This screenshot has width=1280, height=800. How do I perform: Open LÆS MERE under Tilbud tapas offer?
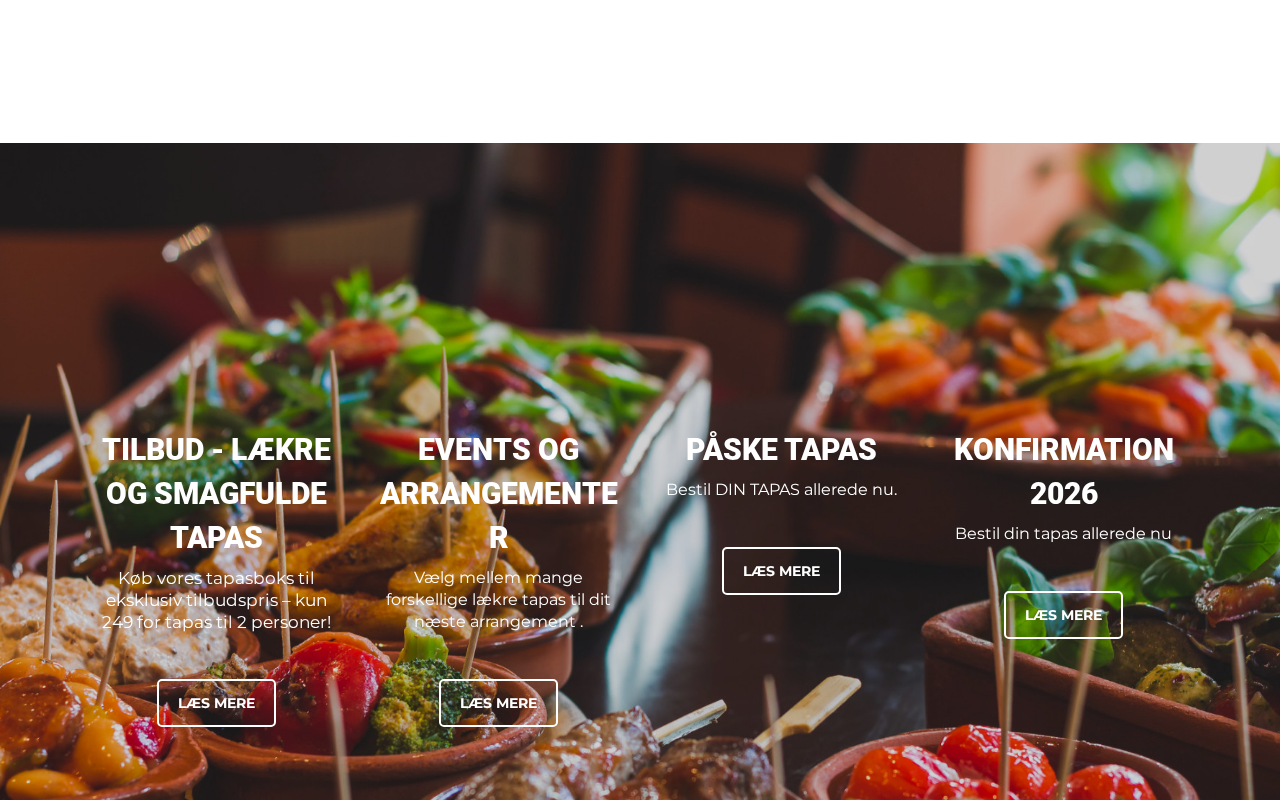[216, 703]
